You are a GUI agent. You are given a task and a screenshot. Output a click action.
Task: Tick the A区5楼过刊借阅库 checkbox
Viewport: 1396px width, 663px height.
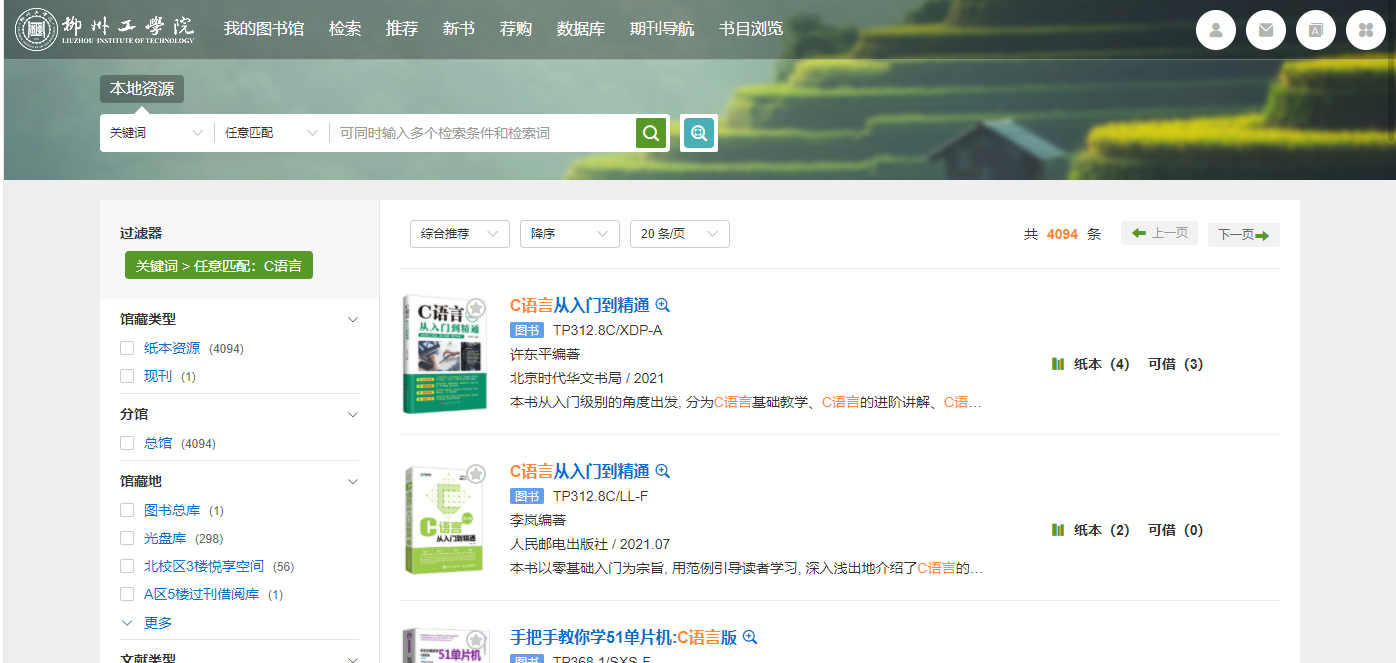tap(127, 594)
